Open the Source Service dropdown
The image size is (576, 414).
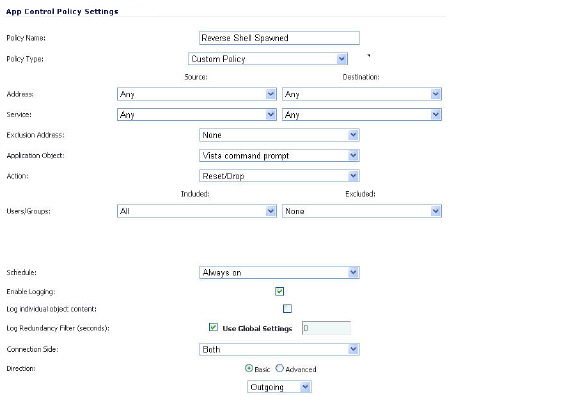click(x=197, y=115)
